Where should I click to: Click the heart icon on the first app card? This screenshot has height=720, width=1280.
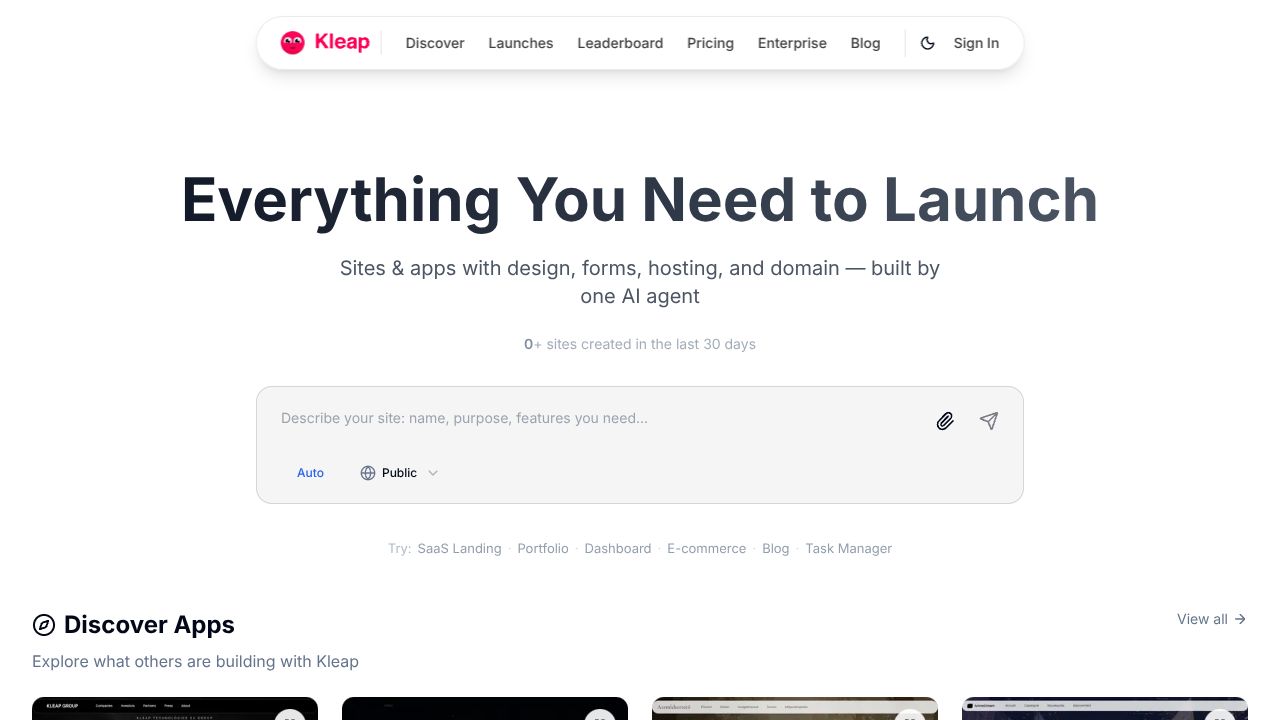click(291, 719)
